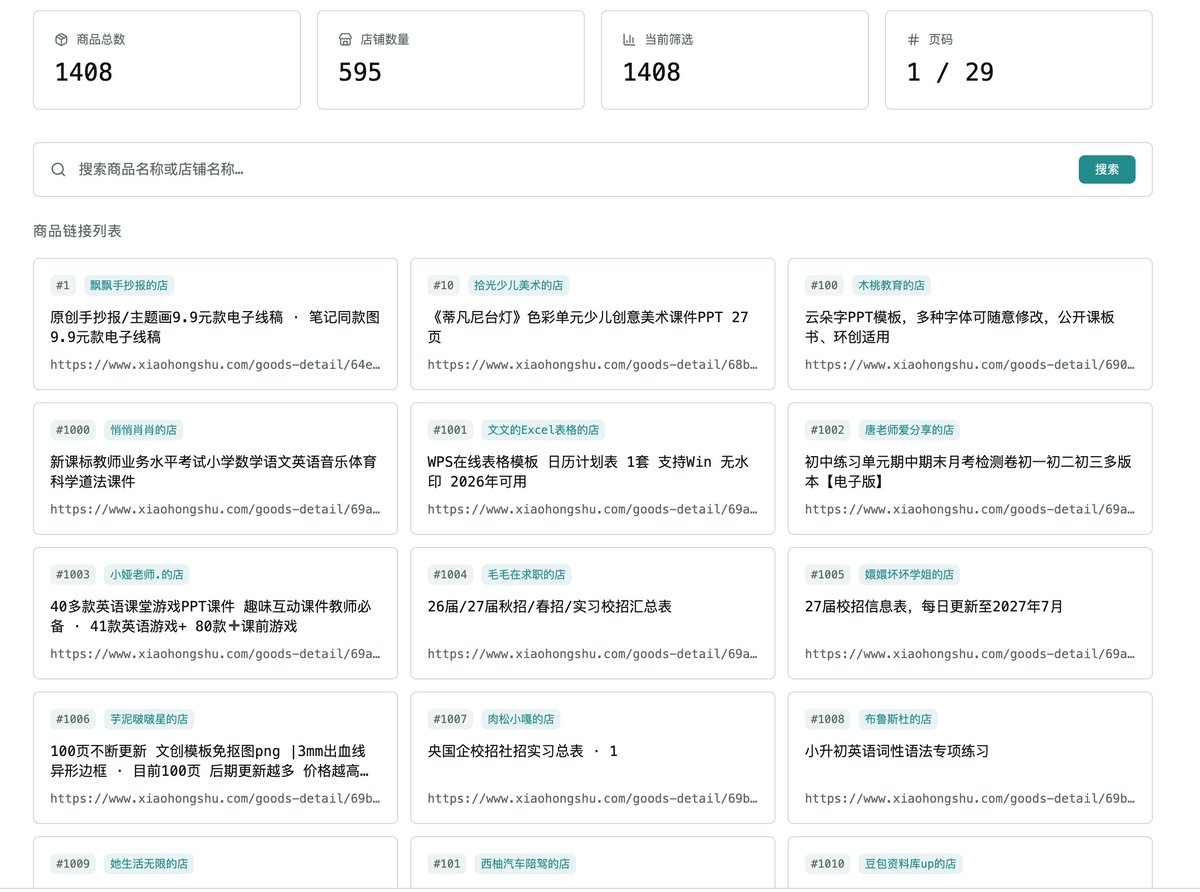
Task: Open the WPS在线表格模板 product card
Action: tap(592, 469)
